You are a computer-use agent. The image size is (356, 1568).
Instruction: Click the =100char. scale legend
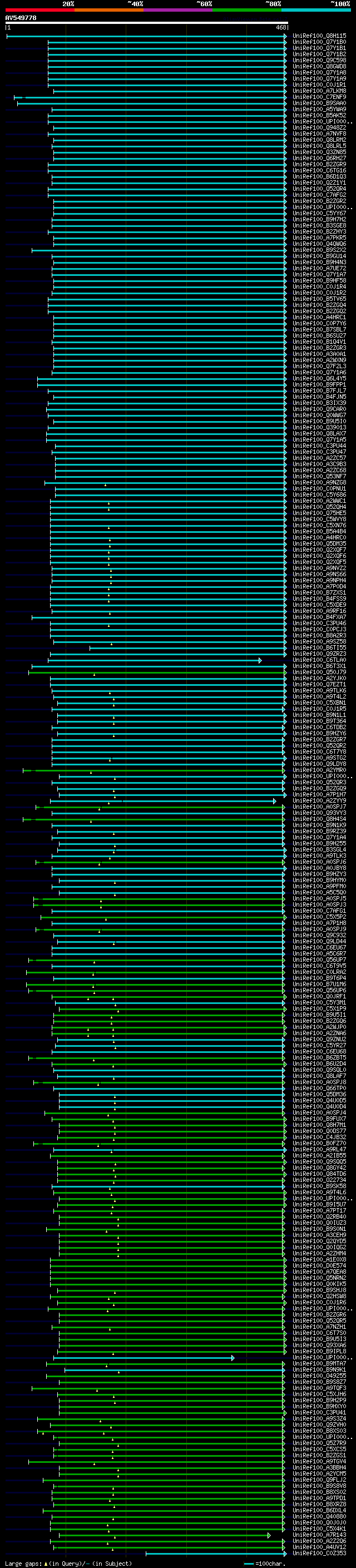[x=264, y=1563]
